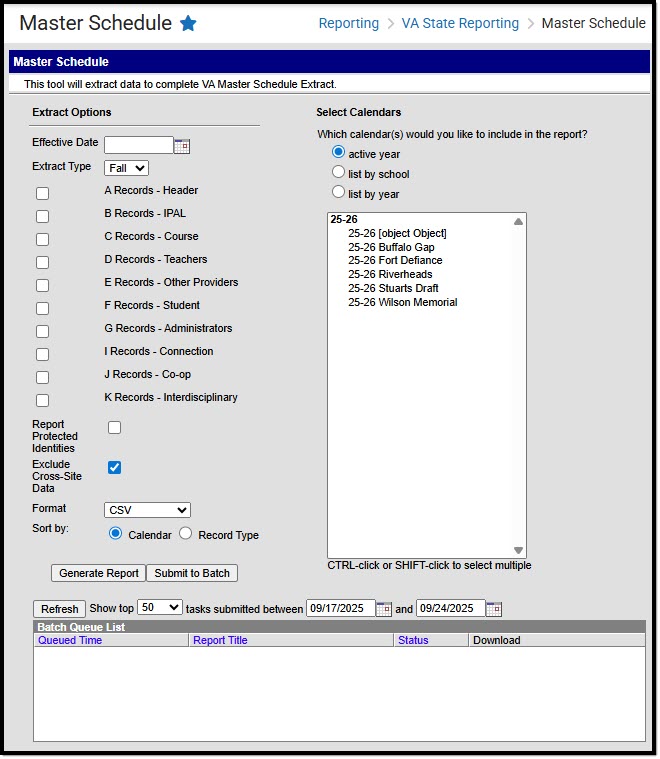Check A Records - Header checkbox
The height and width of the screenshot is (759, 660).
[x=43, y=193]
